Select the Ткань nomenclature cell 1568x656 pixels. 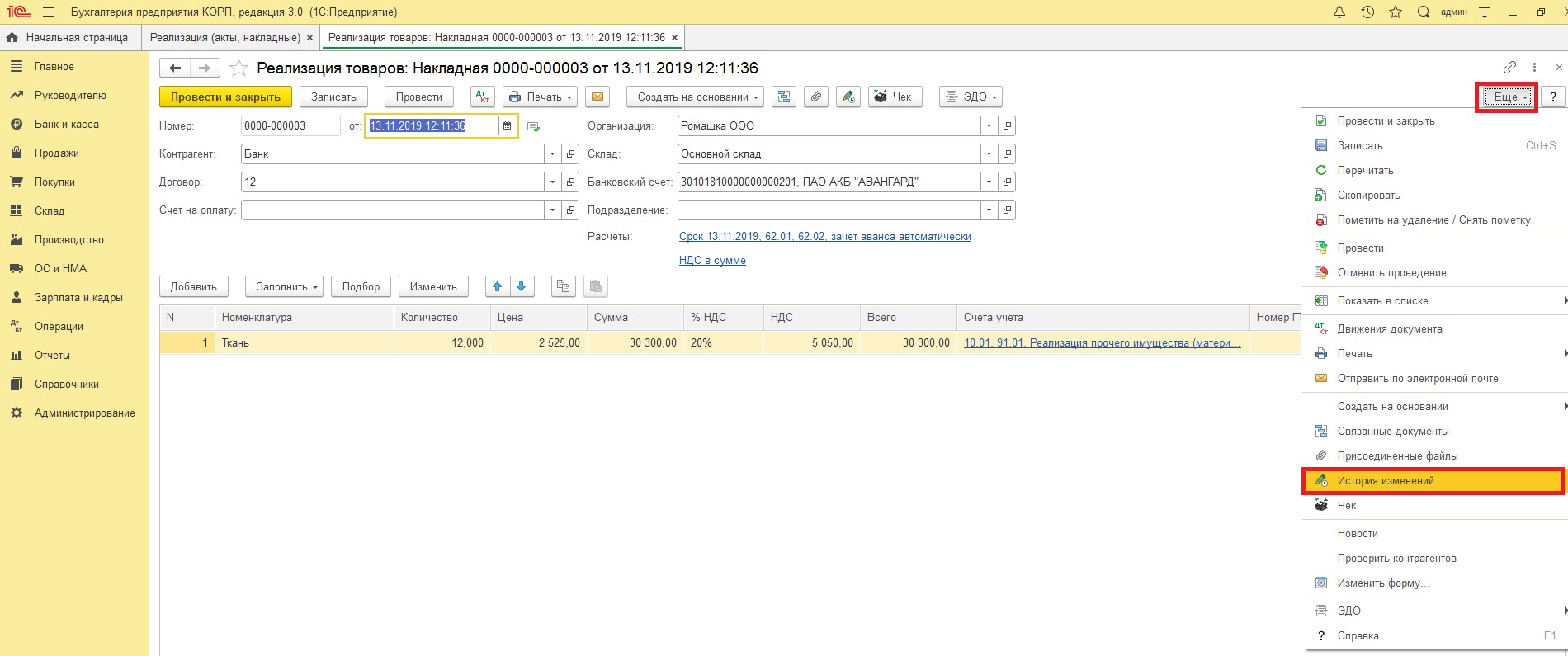(304, 342)
